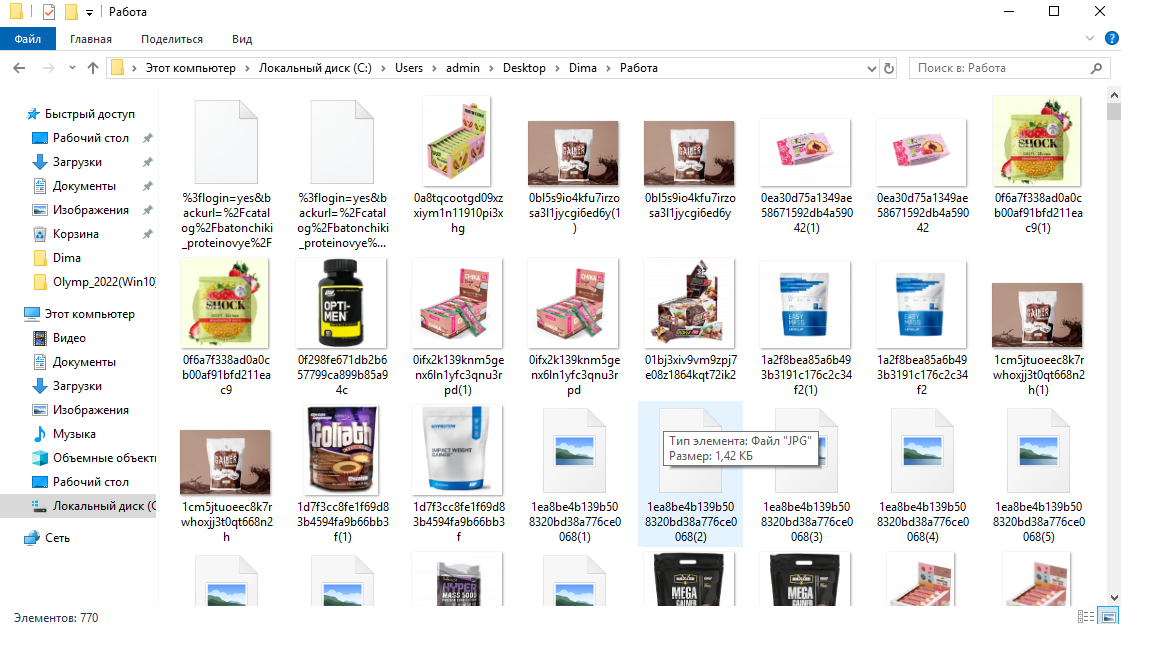Select file 1a2f8bea85a6b49...f2(1)
Viewport: 1152px width, 648px height.
(806, 326)
